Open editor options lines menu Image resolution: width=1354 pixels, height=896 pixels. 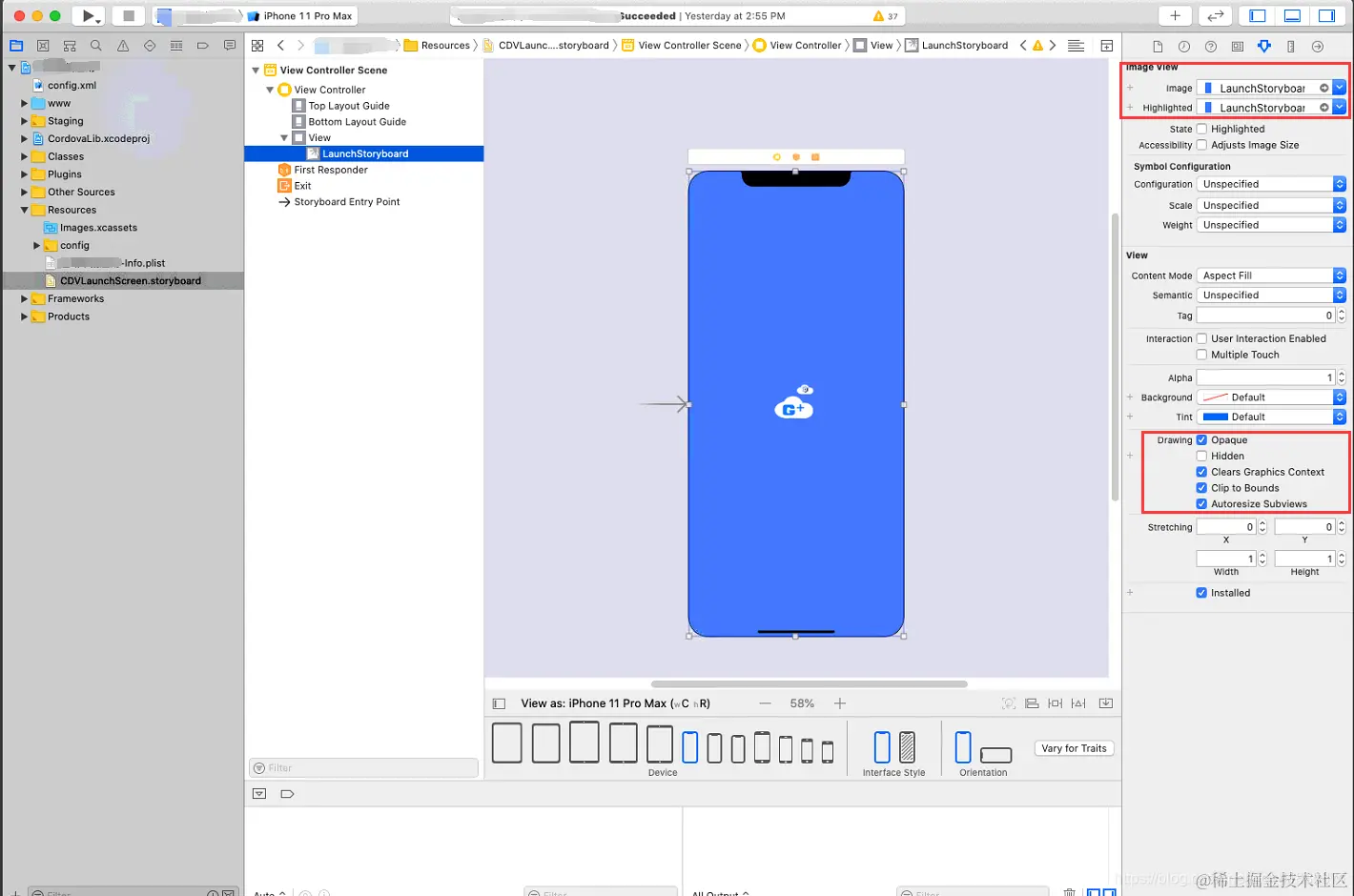(1076, 46)
